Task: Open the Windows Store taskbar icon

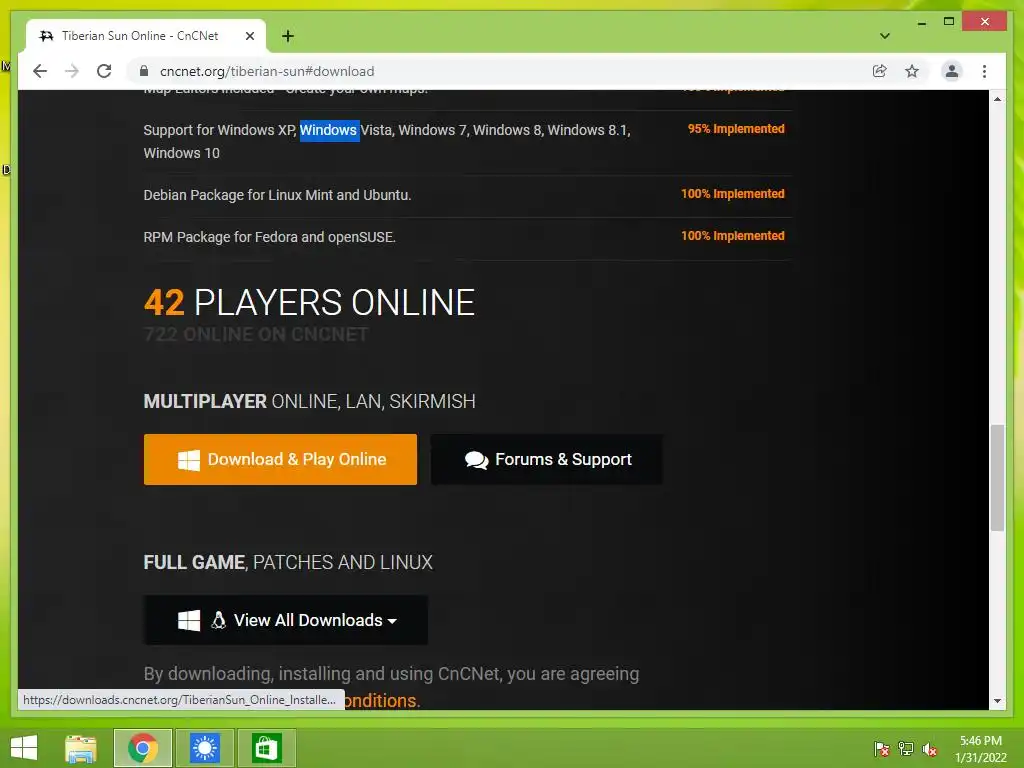Action: pos(266,748)
